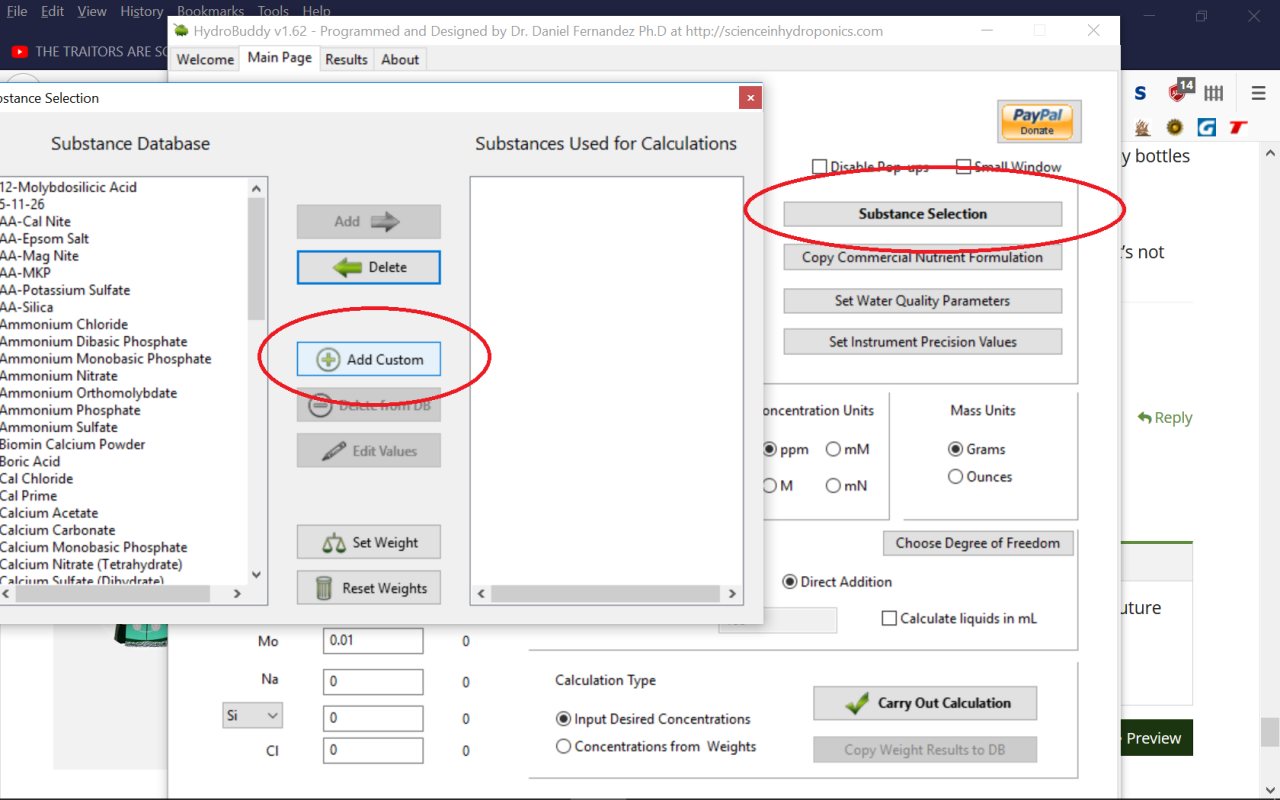
Task: Click the PayPal Donate button
Action: pos(1038,122)
